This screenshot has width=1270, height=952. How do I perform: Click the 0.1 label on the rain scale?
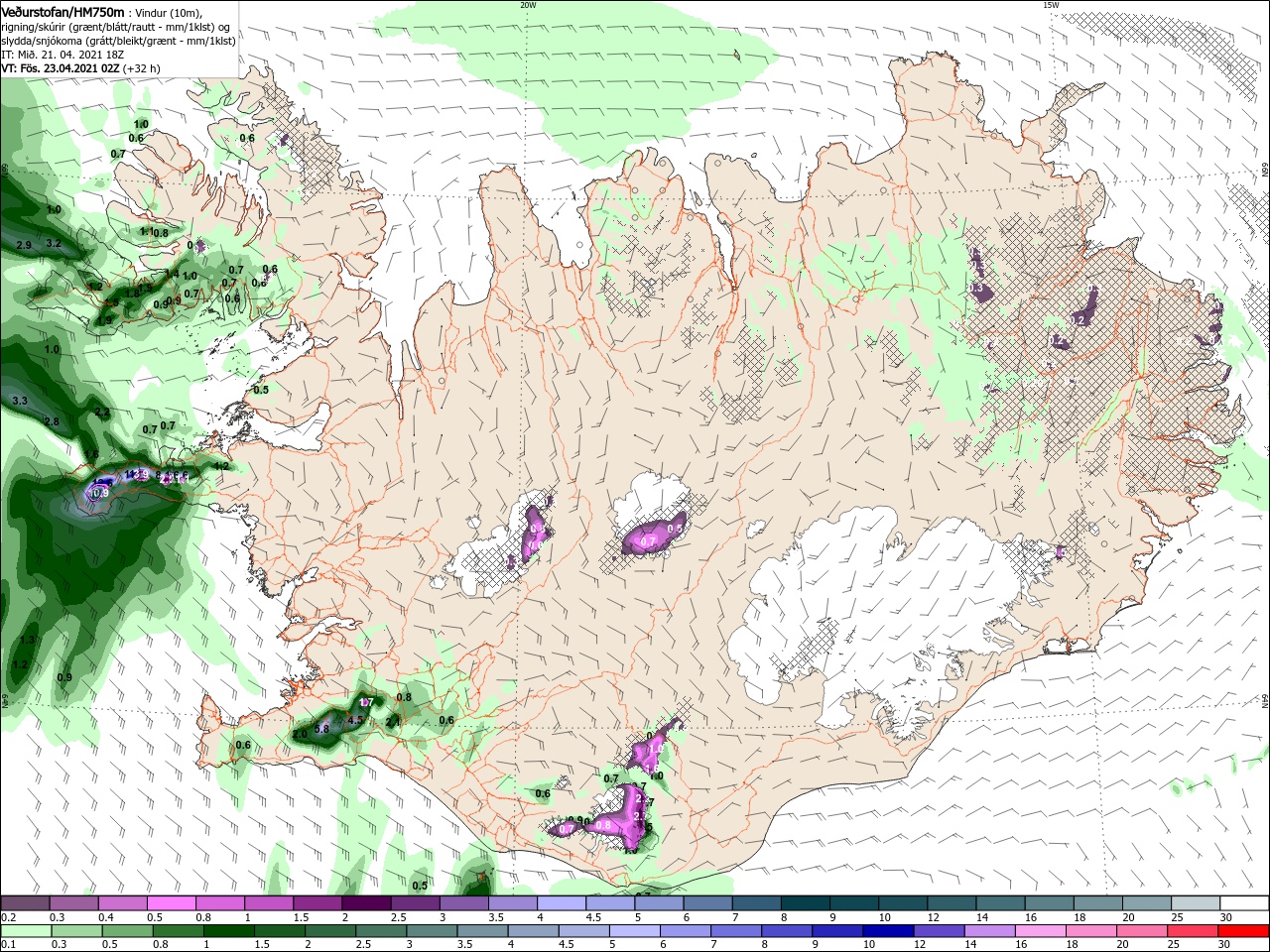coord(8,945)
